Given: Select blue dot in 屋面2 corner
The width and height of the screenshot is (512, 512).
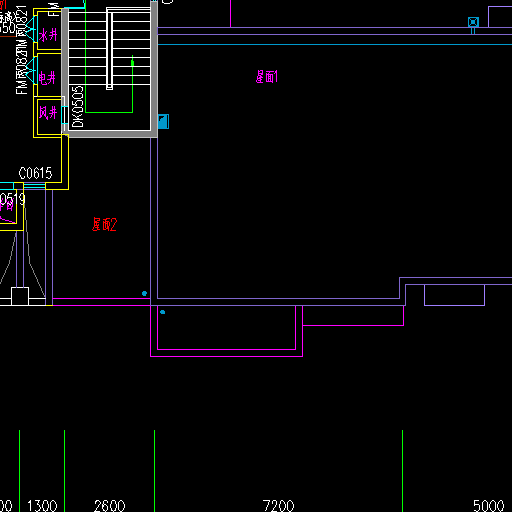Looking at the screenshot, I should click(x=144, y=293).
